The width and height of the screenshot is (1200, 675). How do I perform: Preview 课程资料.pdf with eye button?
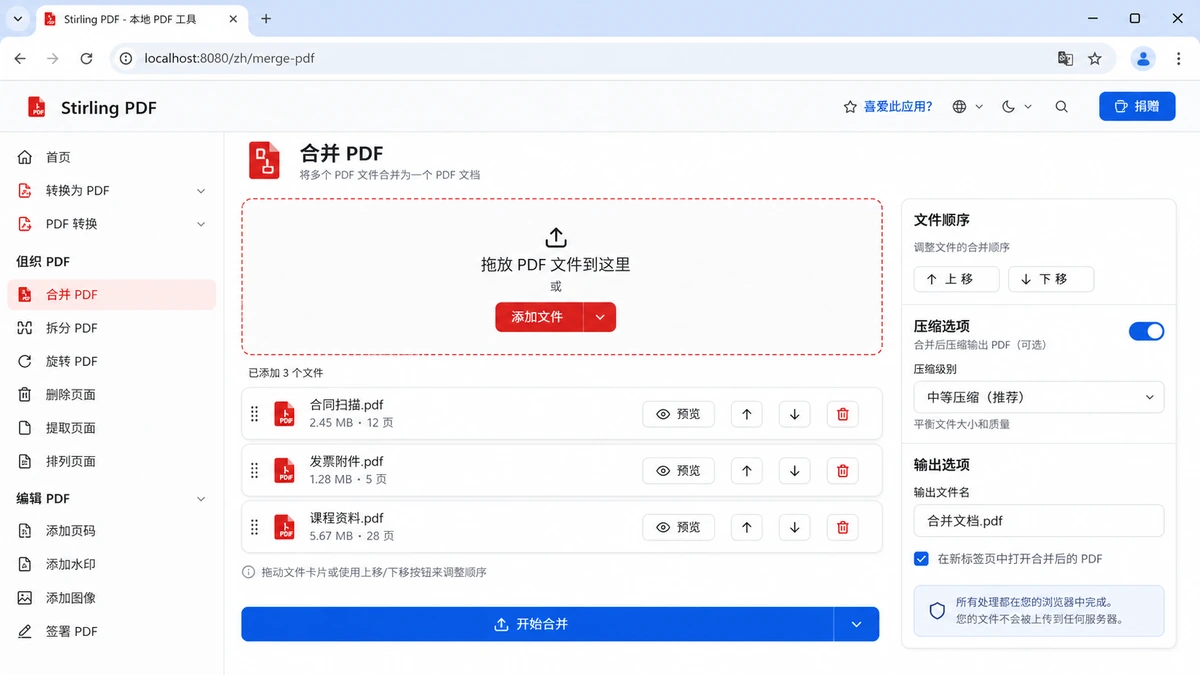[x=678, y=527]
